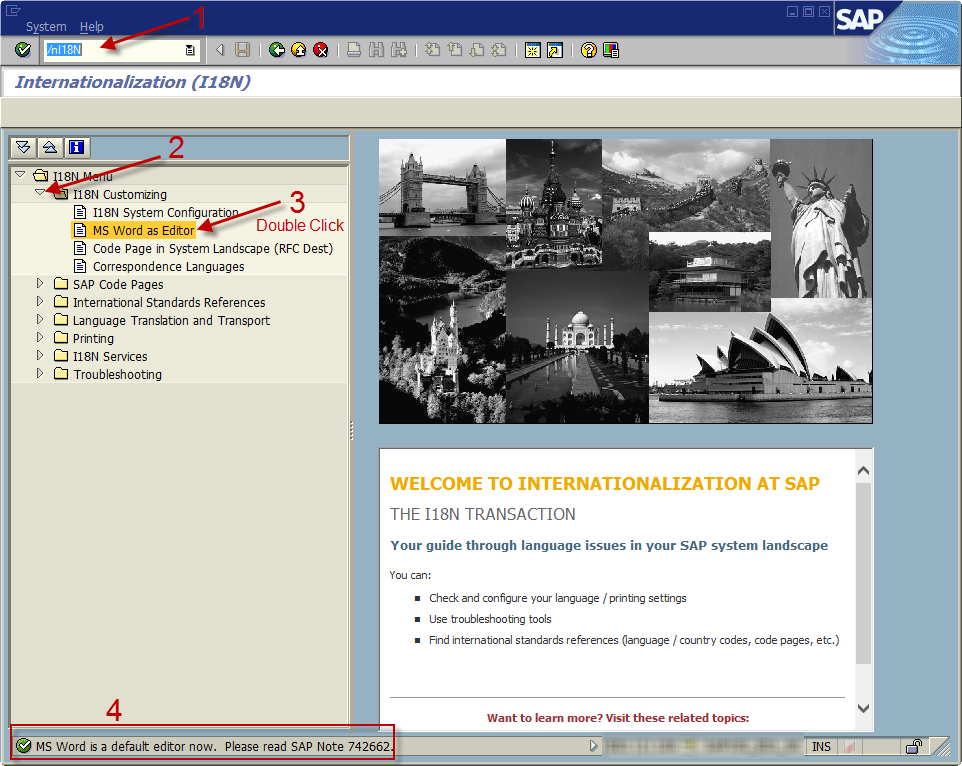Expand the Troubleshooting folder
962x766 pixels.
pyautogui.click(x=40, y=374)
